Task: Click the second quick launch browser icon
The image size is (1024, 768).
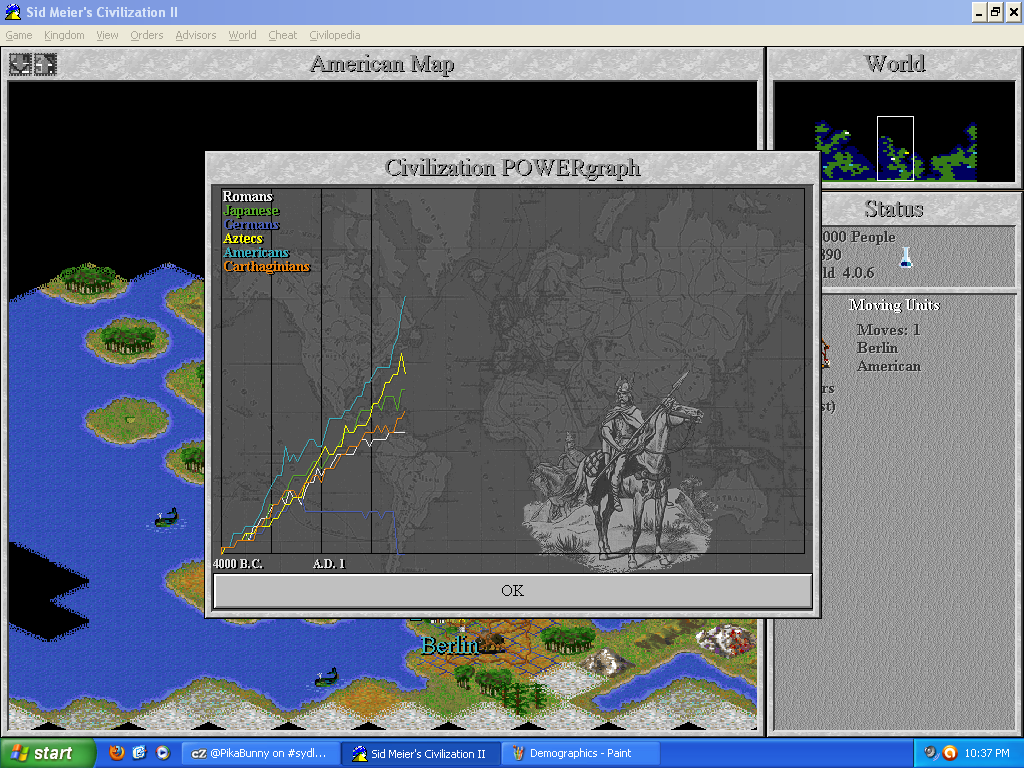Action: 139,753
